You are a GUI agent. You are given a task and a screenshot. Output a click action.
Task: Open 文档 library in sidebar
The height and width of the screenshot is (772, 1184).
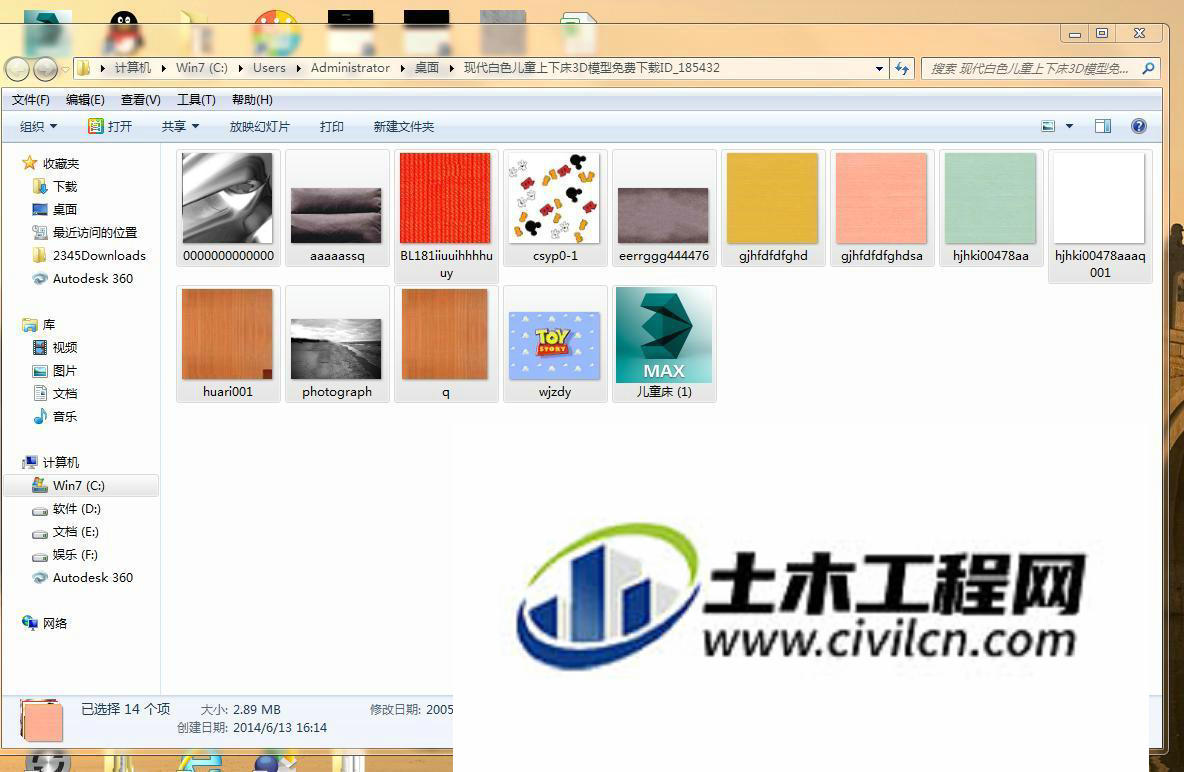coord(55,394)
